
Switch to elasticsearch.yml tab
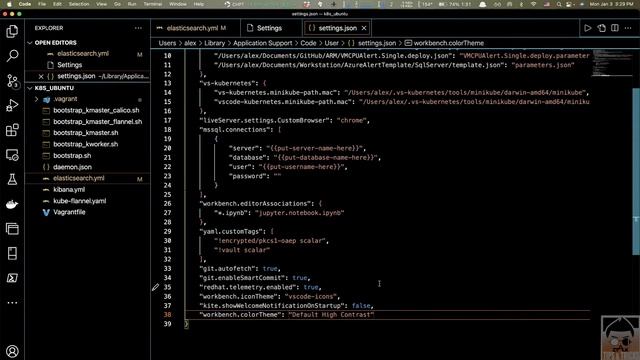point(192,28)
